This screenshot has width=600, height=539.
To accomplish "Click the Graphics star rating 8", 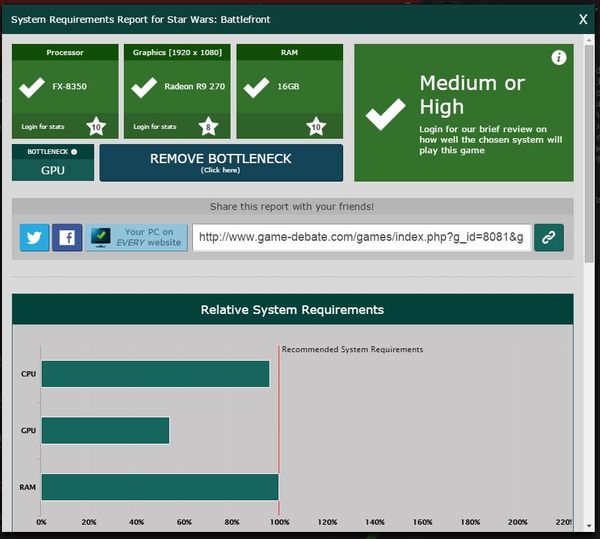I will (208, 127).
